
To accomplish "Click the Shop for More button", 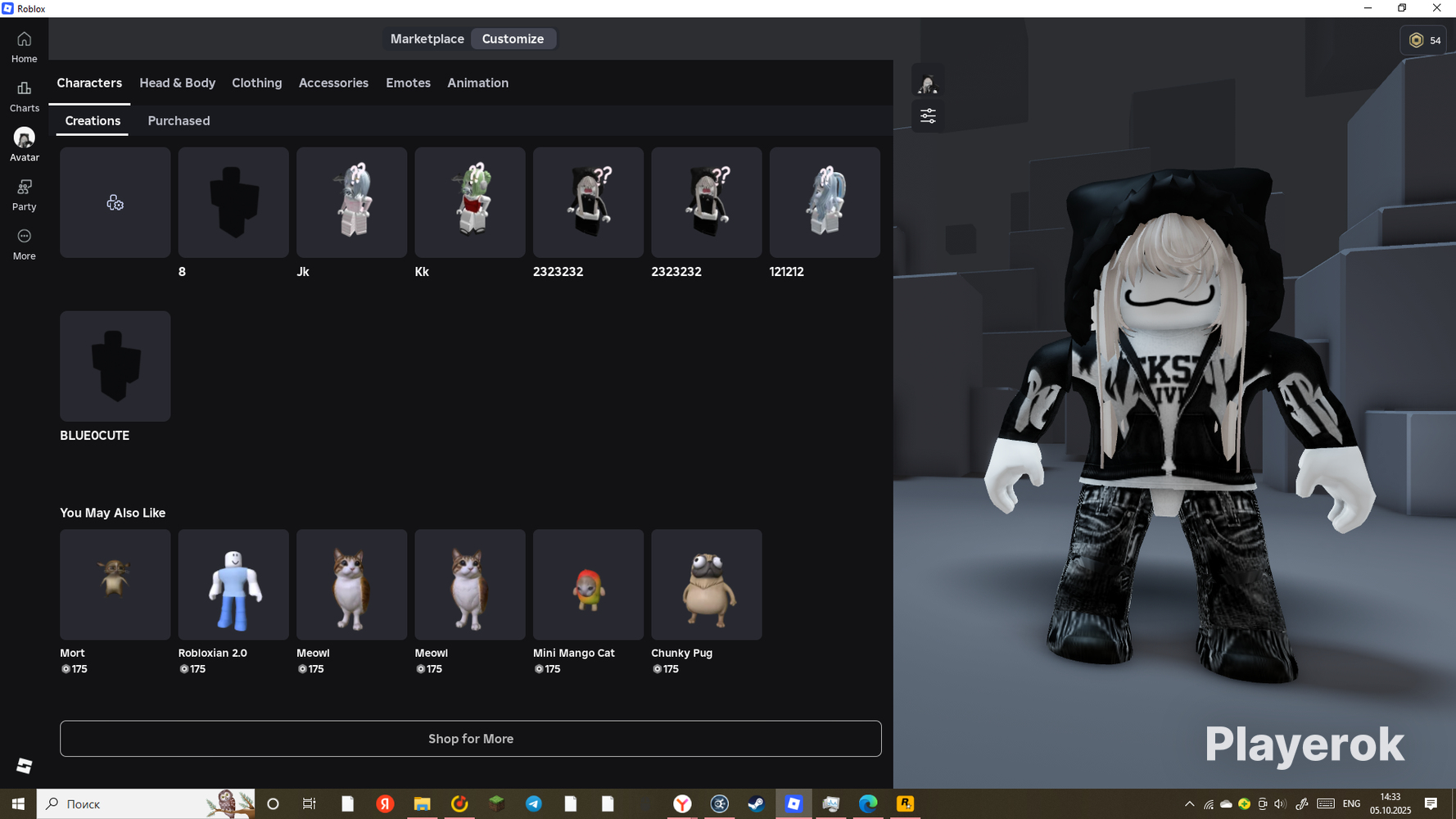I will 471,739.
